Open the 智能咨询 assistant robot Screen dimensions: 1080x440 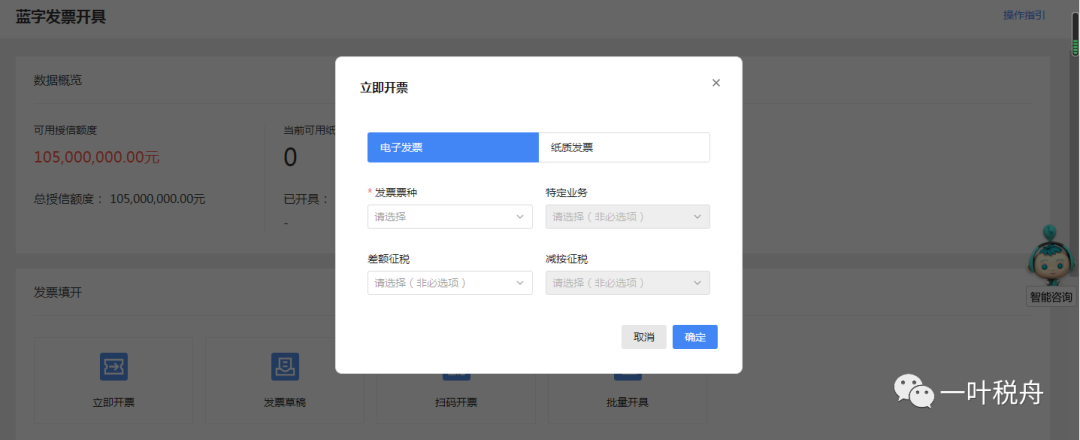(x=1050, y=255)
